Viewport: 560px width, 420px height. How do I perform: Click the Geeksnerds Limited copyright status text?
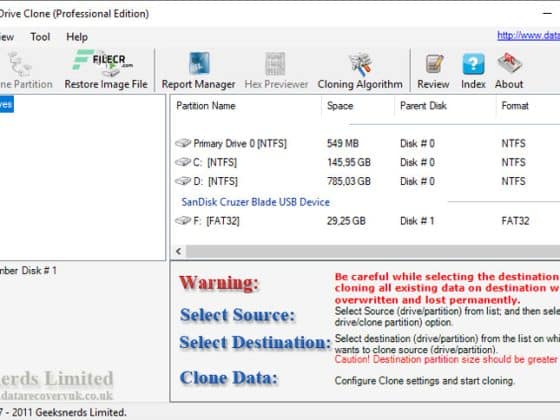tap(63, 412)
